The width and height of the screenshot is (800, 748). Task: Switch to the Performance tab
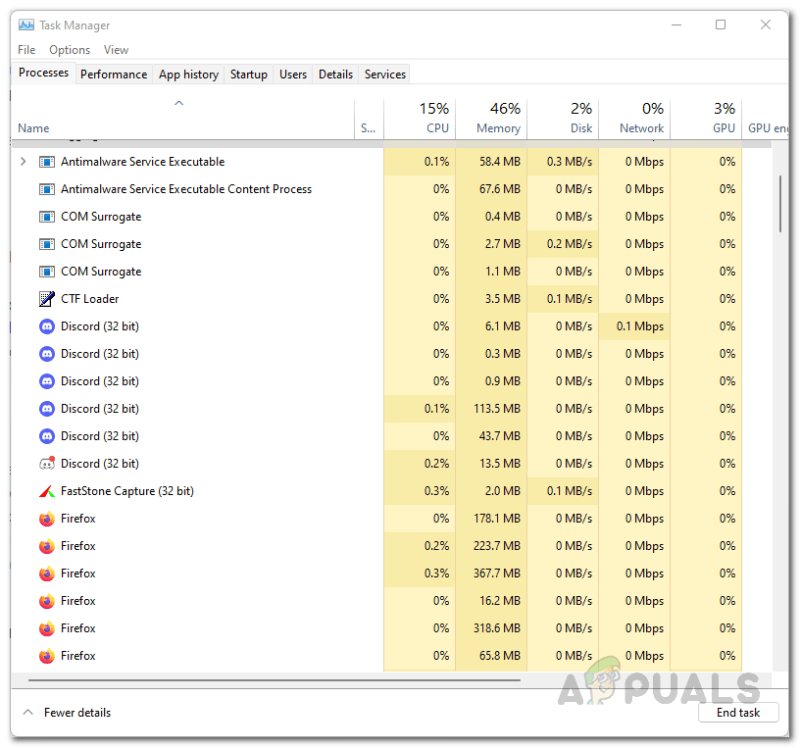click(x=113, y=74)
